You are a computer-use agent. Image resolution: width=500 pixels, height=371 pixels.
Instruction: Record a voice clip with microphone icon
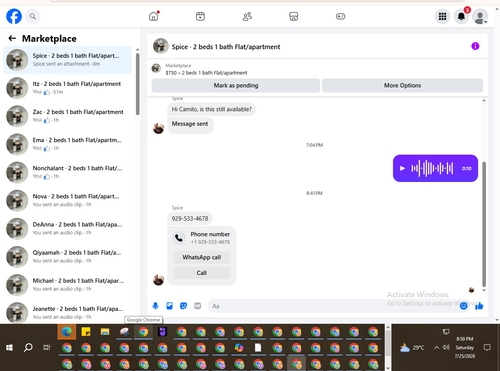pyautogui.click(x=155, y=306)
